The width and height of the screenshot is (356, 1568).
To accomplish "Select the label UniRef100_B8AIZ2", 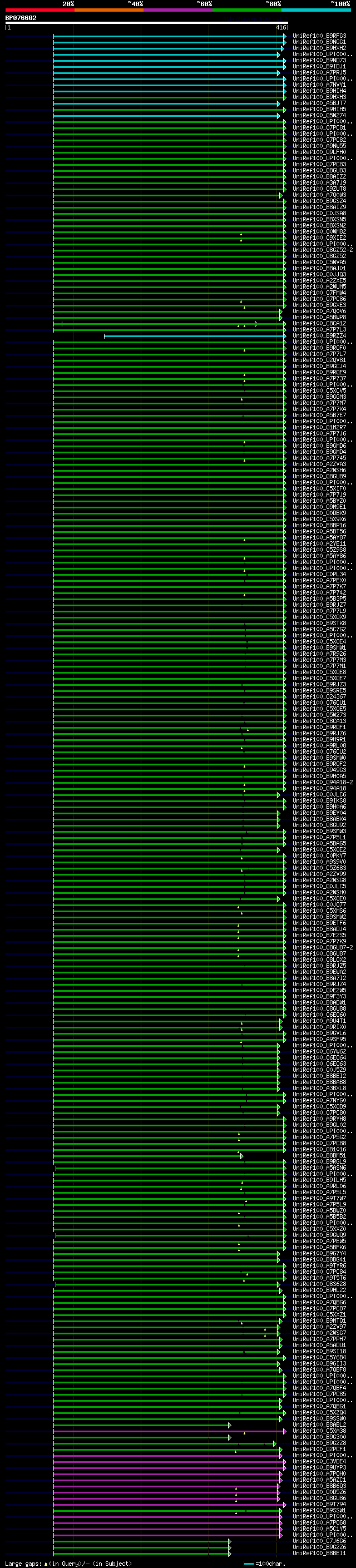I will coord(319,176).
